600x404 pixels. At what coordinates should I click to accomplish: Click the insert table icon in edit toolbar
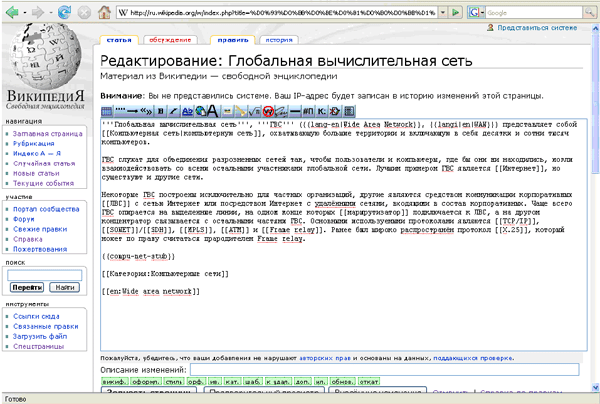point(107,111)
